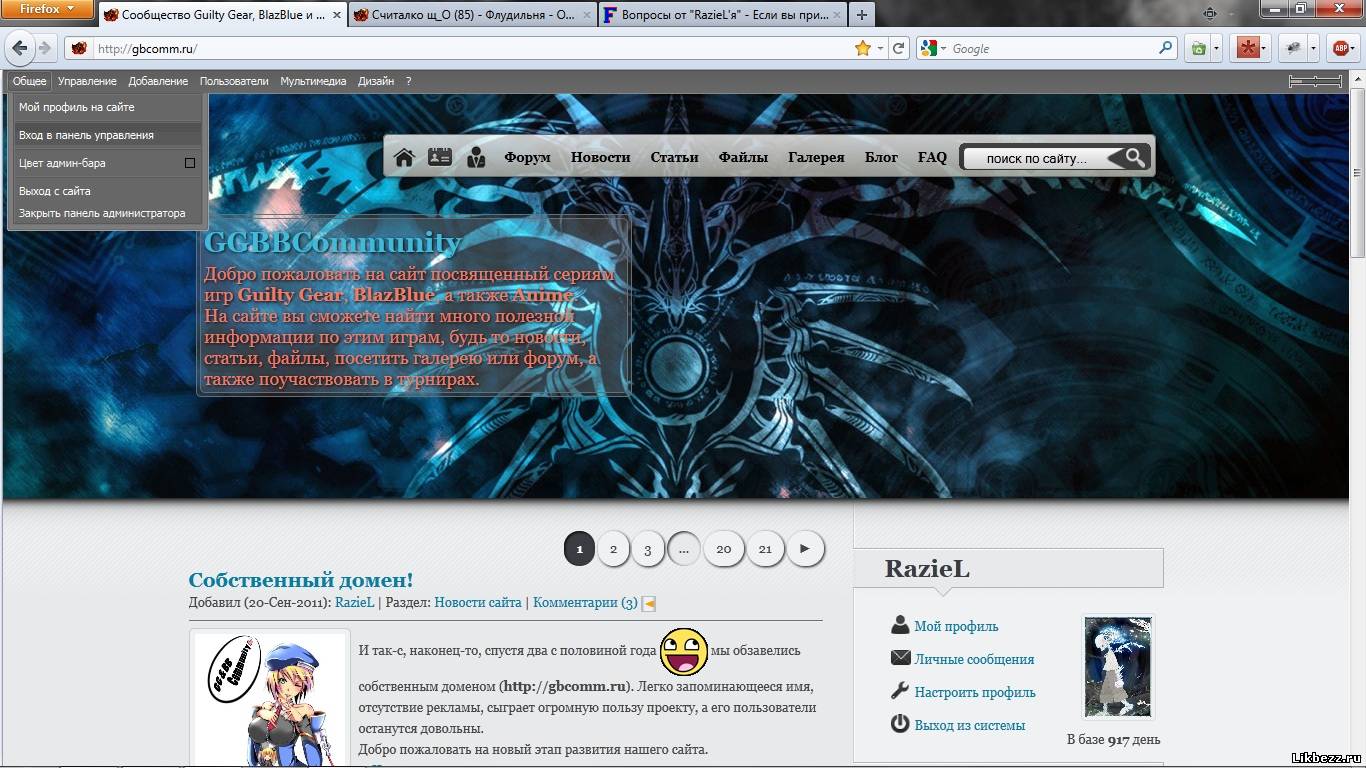
Task: Open the Пользователи admin menu
Action: 234,81
